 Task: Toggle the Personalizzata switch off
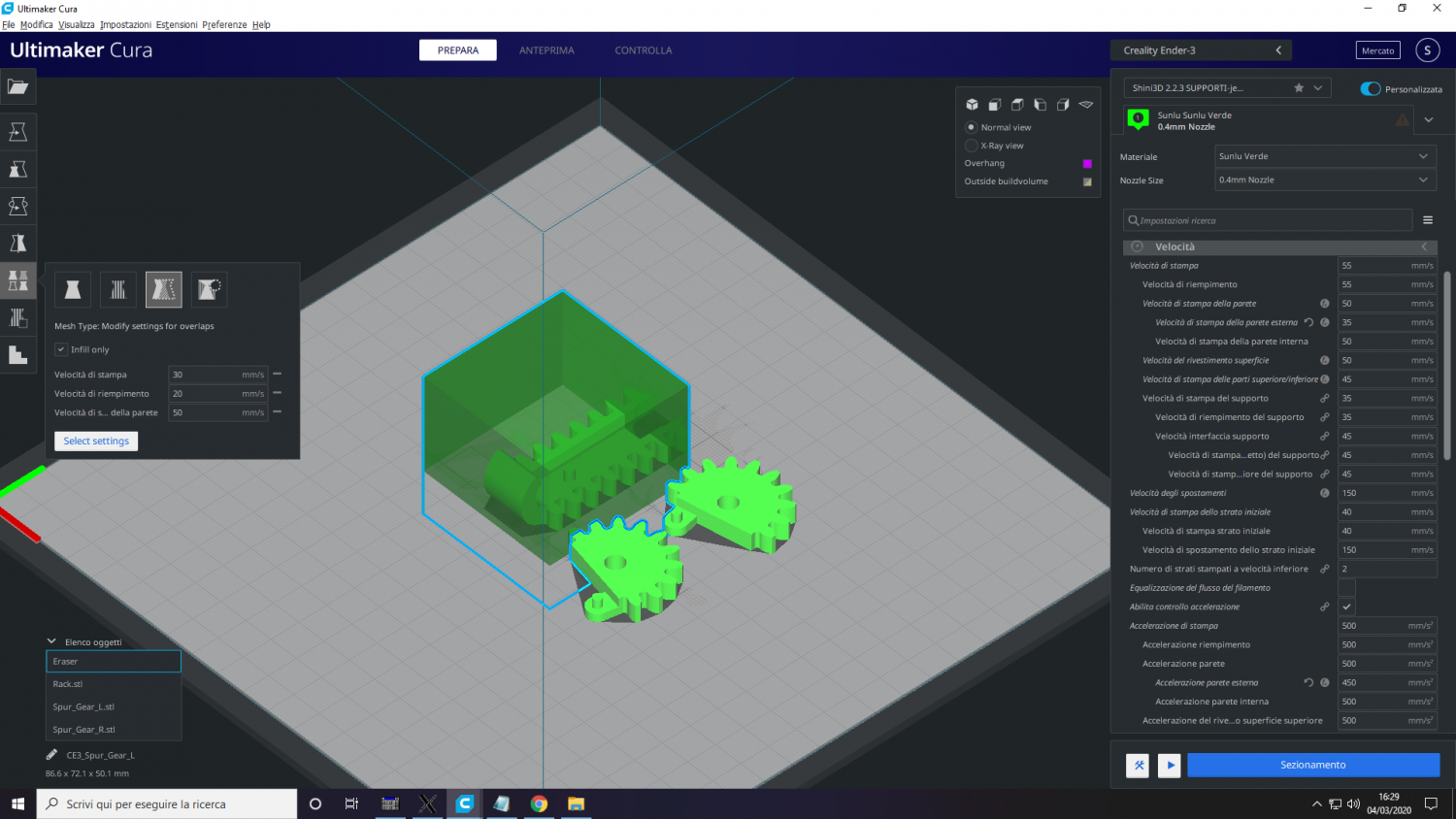point(1371,89)
